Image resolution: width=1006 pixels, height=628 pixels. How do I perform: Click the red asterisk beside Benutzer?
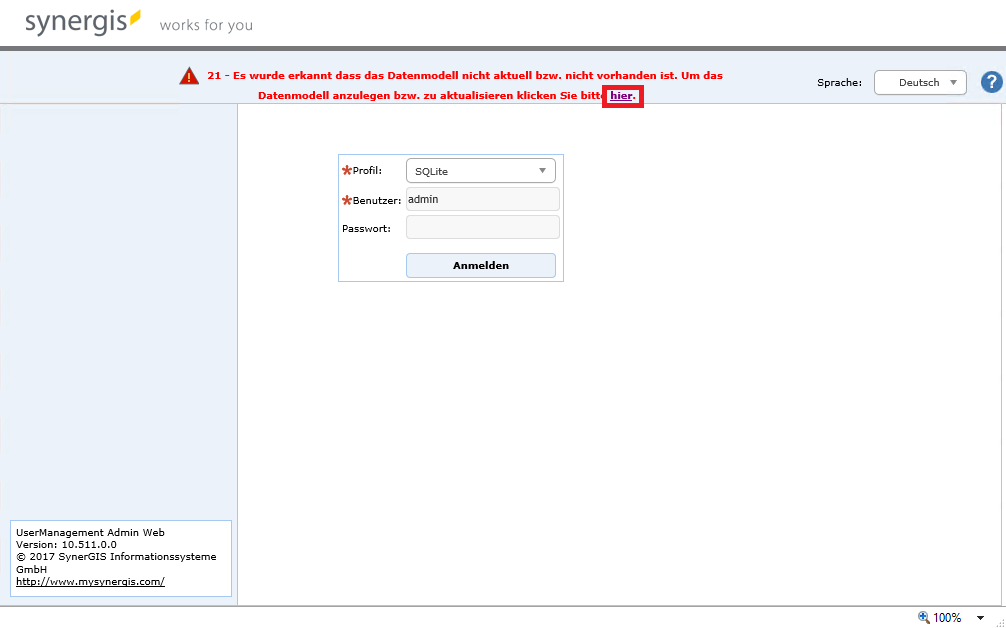tap(346, 199)
